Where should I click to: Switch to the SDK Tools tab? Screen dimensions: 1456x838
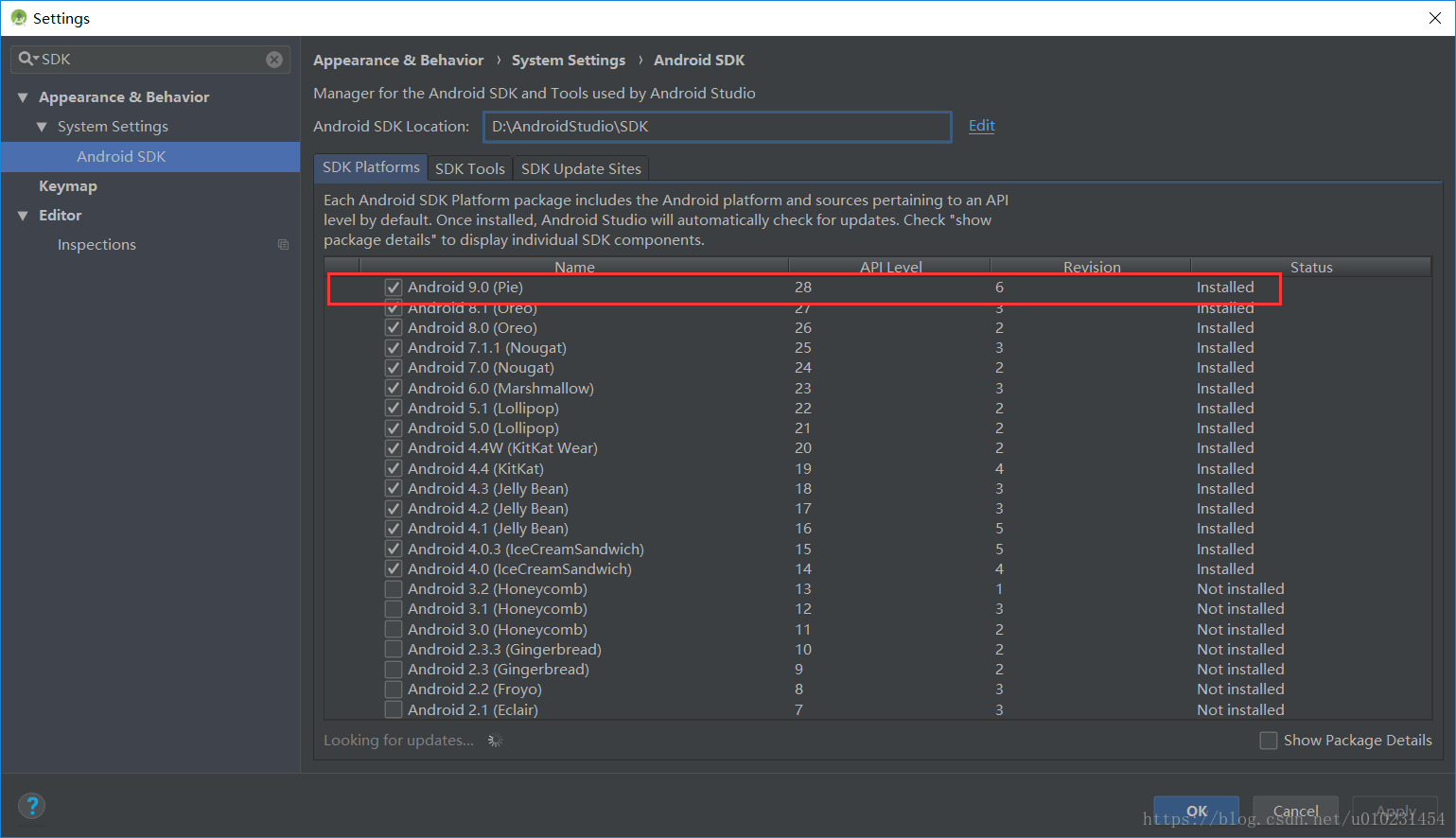coord(469,168)
